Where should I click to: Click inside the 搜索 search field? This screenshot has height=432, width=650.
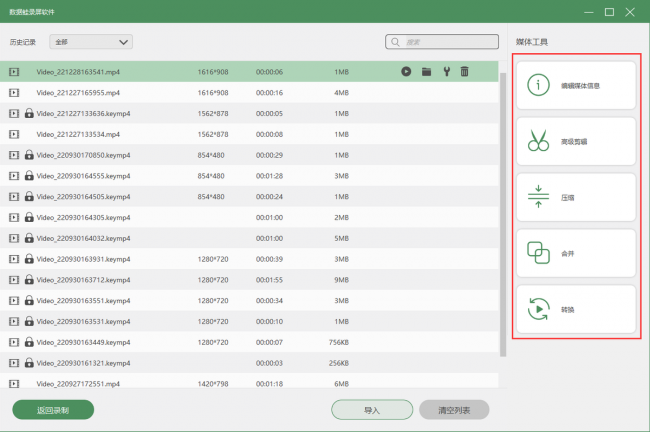pos(442,42)
